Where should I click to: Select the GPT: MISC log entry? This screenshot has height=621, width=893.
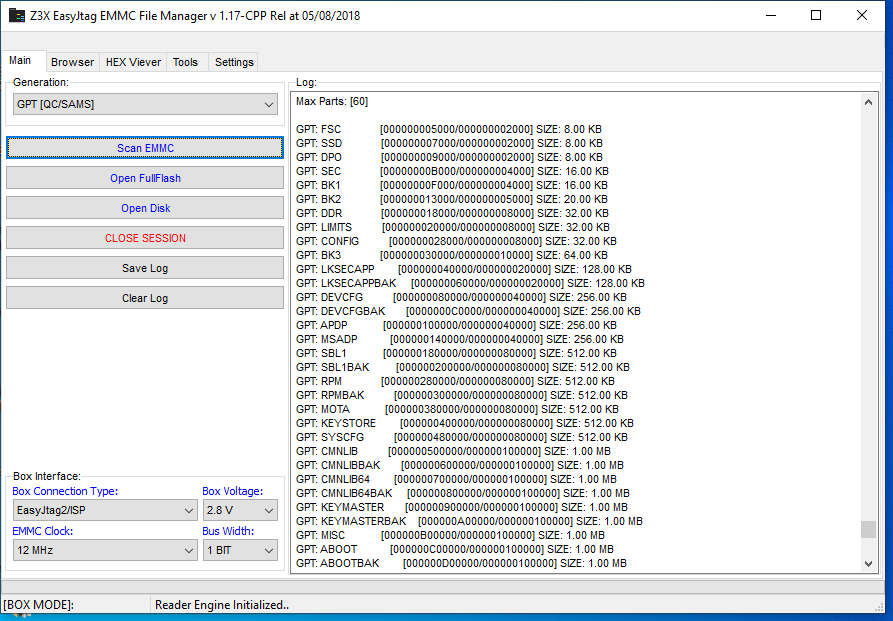point(450,536)
